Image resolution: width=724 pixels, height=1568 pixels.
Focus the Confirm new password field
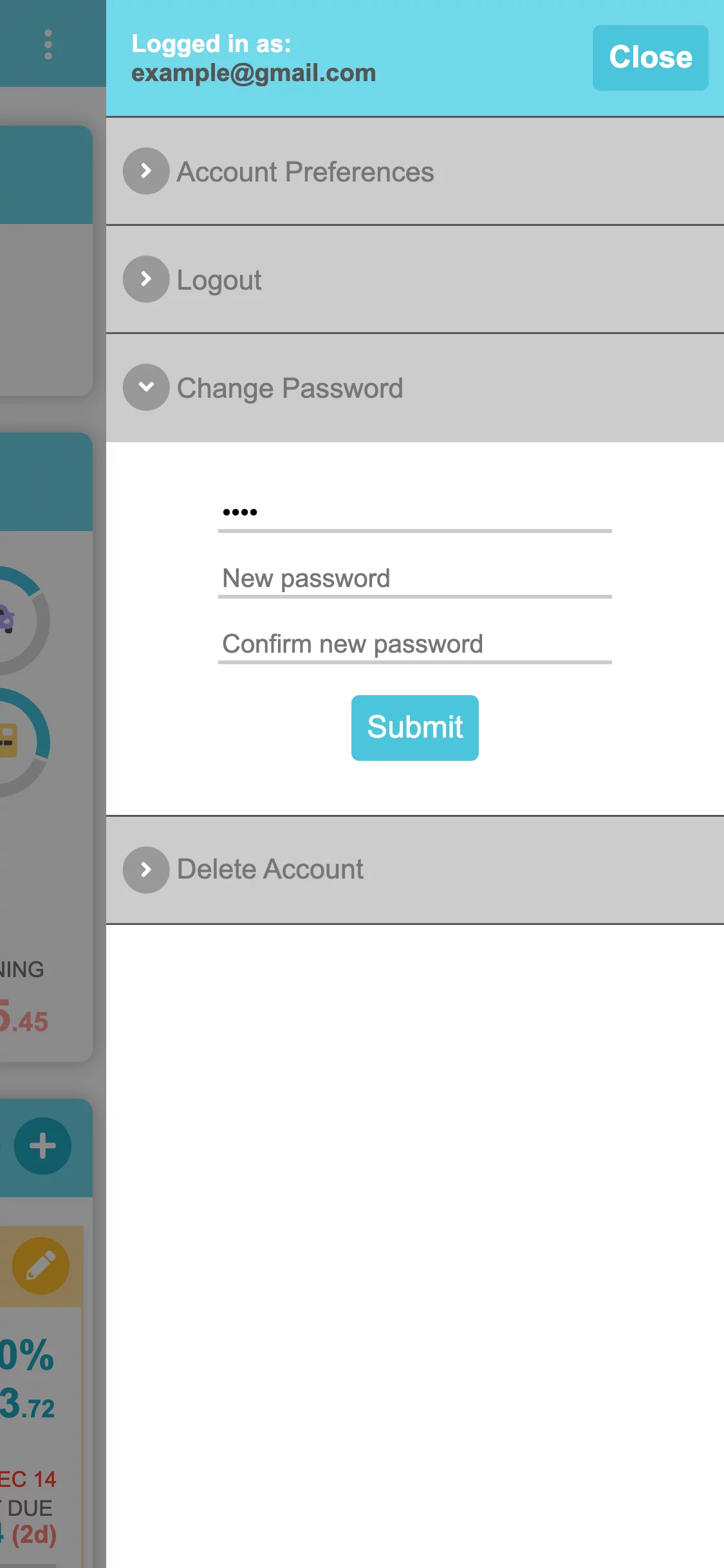(x=415, y=644)
